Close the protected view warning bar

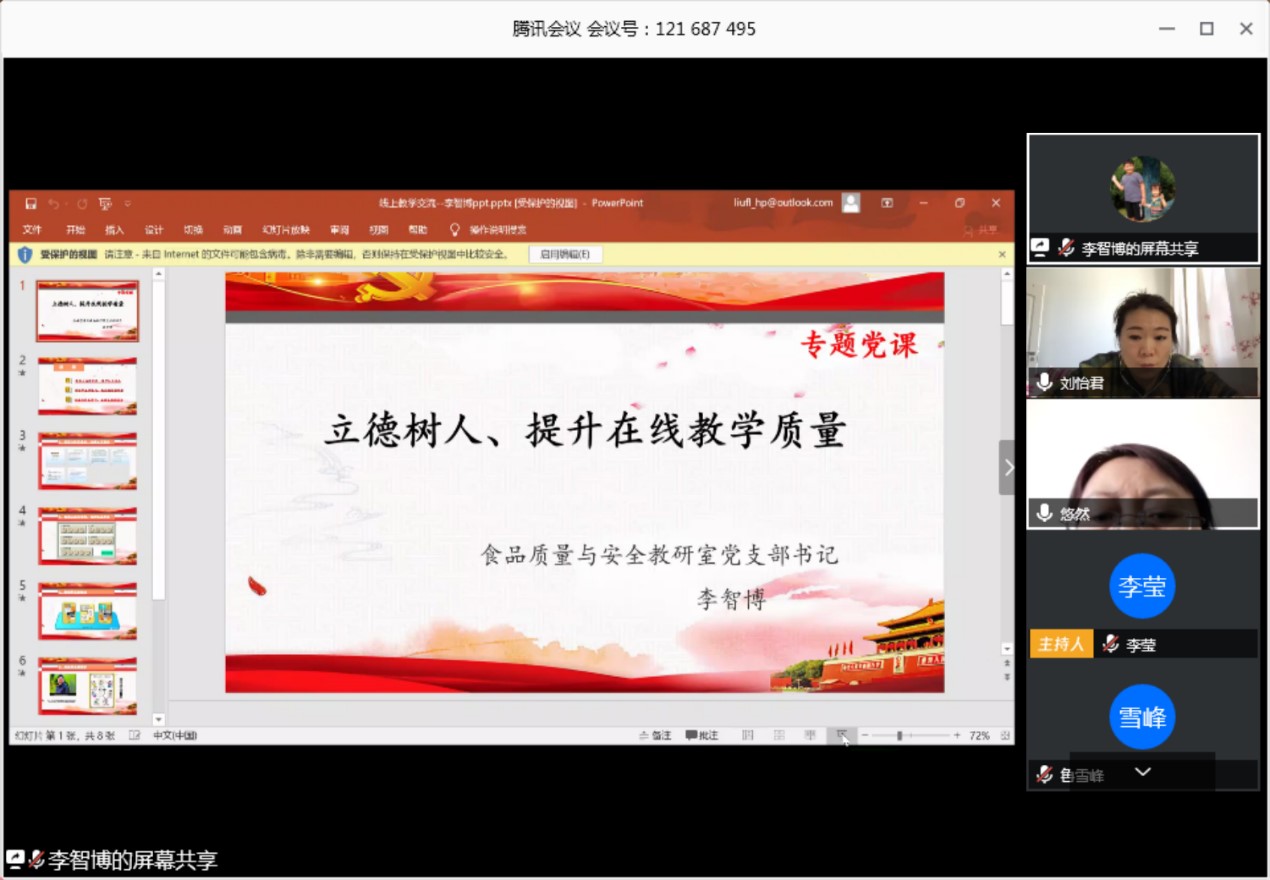(x=1002, y=255)
